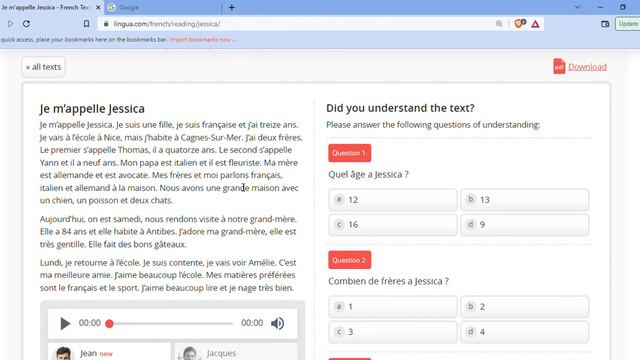
Task: Click the Download link
Action: point(587,67)
